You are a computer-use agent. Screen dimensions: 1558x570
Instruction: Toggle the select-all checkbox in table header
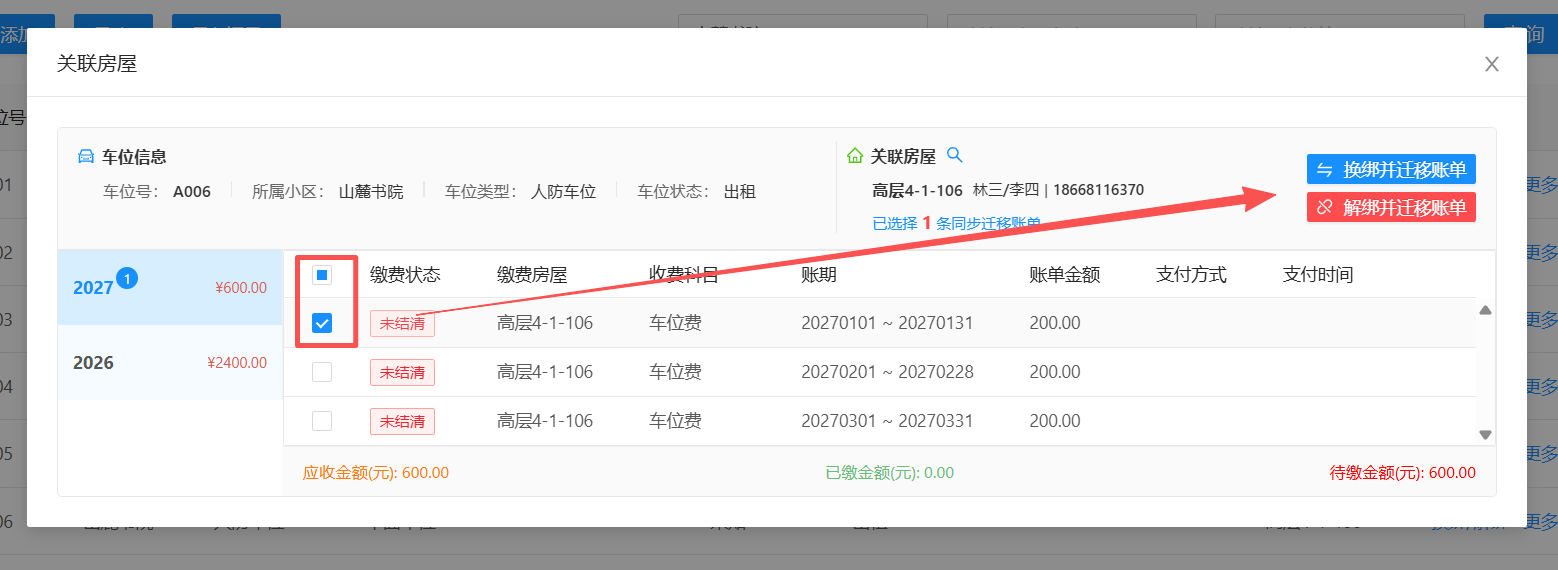click(322, 275)
